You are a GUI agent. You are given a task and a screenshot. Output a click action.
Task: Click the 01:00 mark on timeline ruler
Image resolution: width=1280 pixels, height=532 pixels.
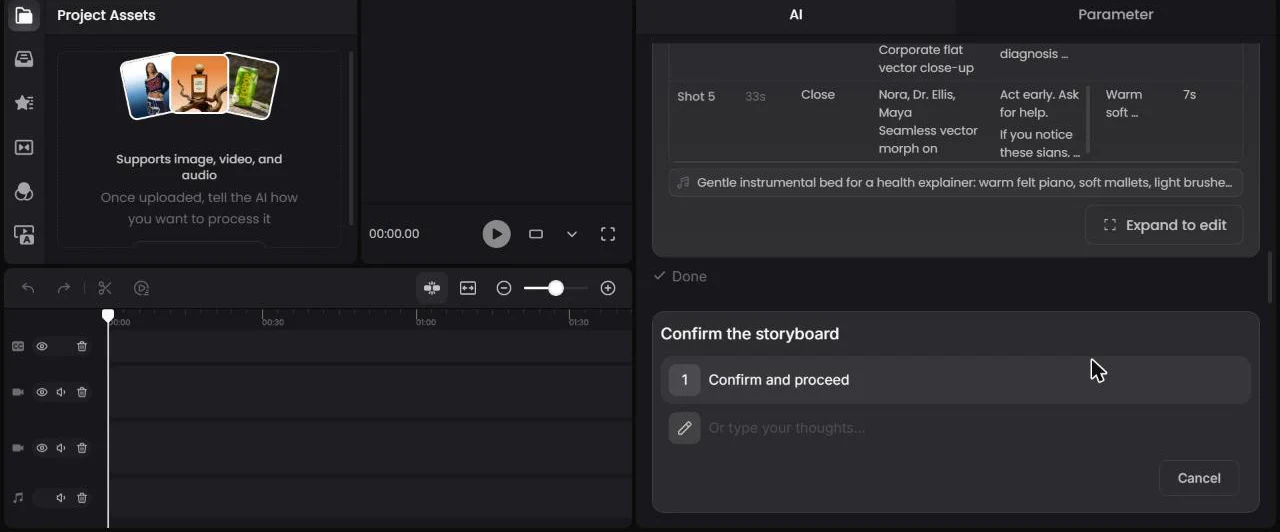coord(425,322)
